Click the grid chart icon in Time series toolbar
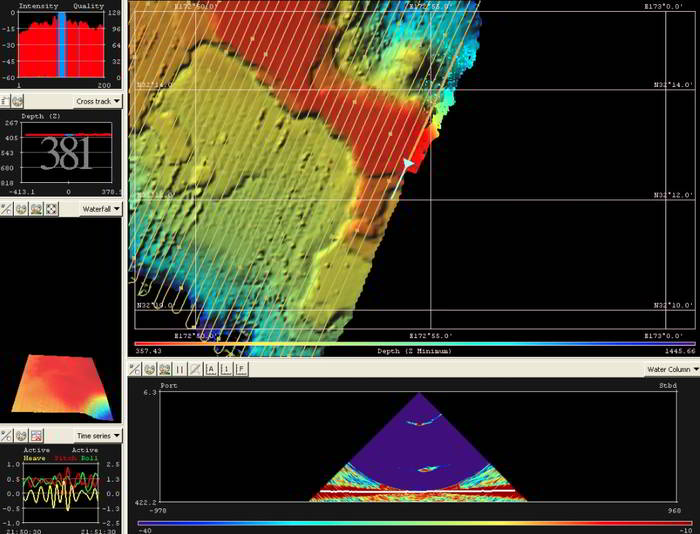The width and height of the screenshot is (700, 534). [36, 436]
